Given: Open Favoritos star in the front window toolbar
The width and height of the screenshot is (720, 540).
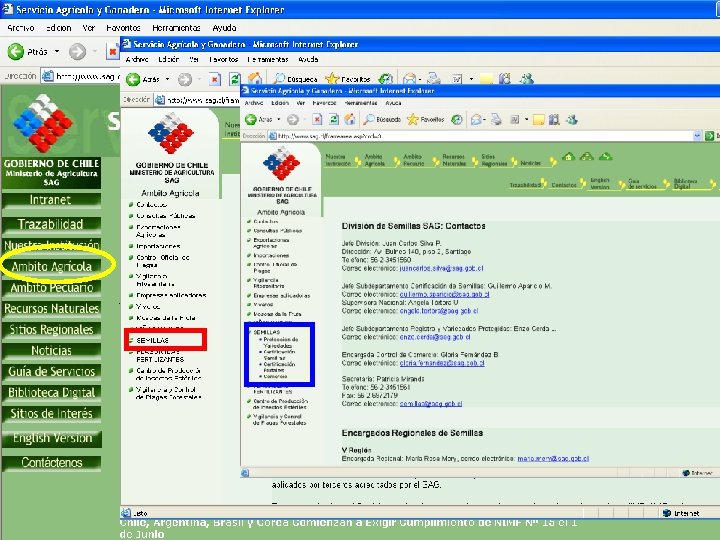Looking at the screenshot, I should [x=426, y=120].
